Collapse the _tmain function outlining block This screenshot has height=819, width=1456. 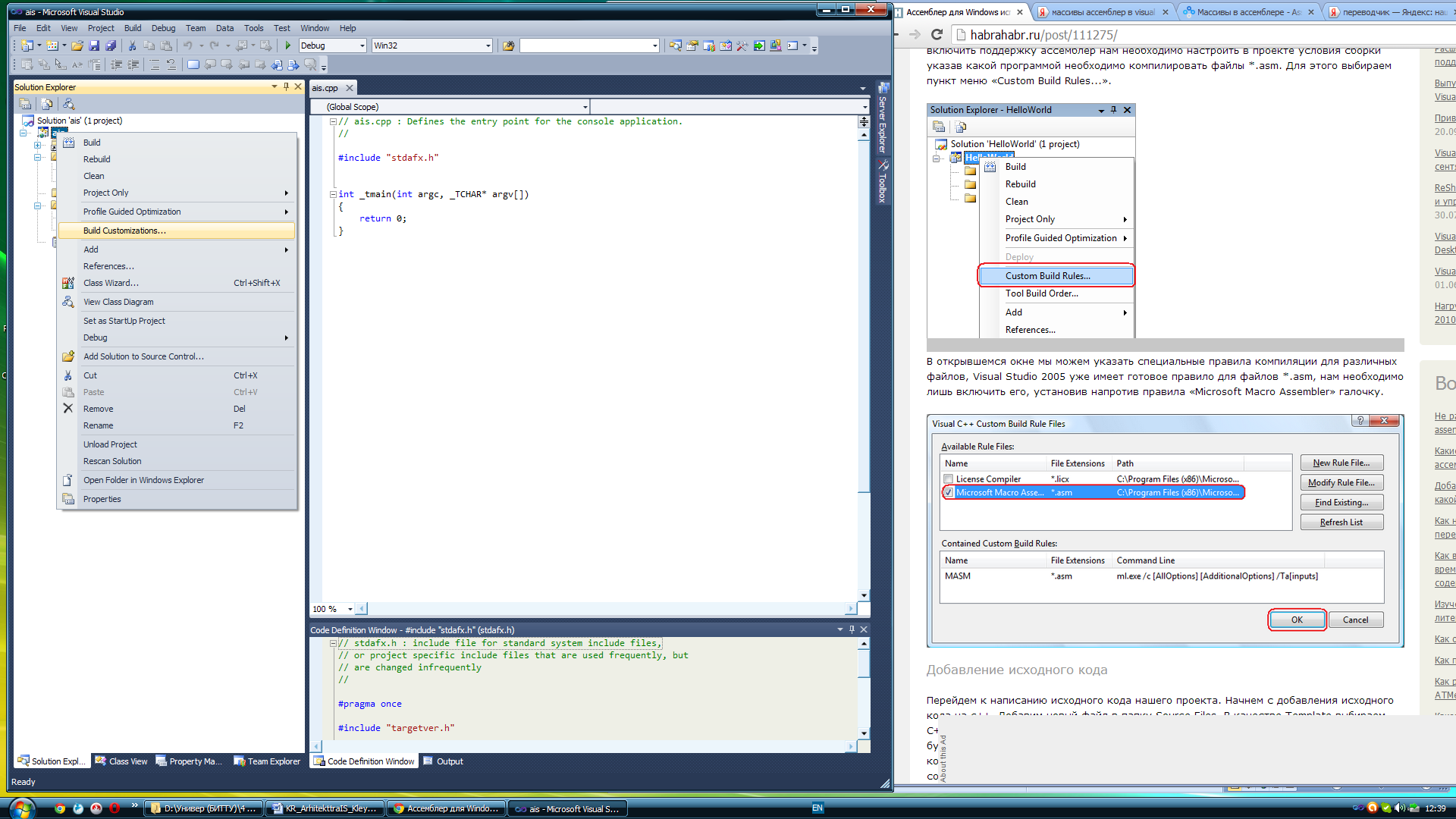point(333,194)
